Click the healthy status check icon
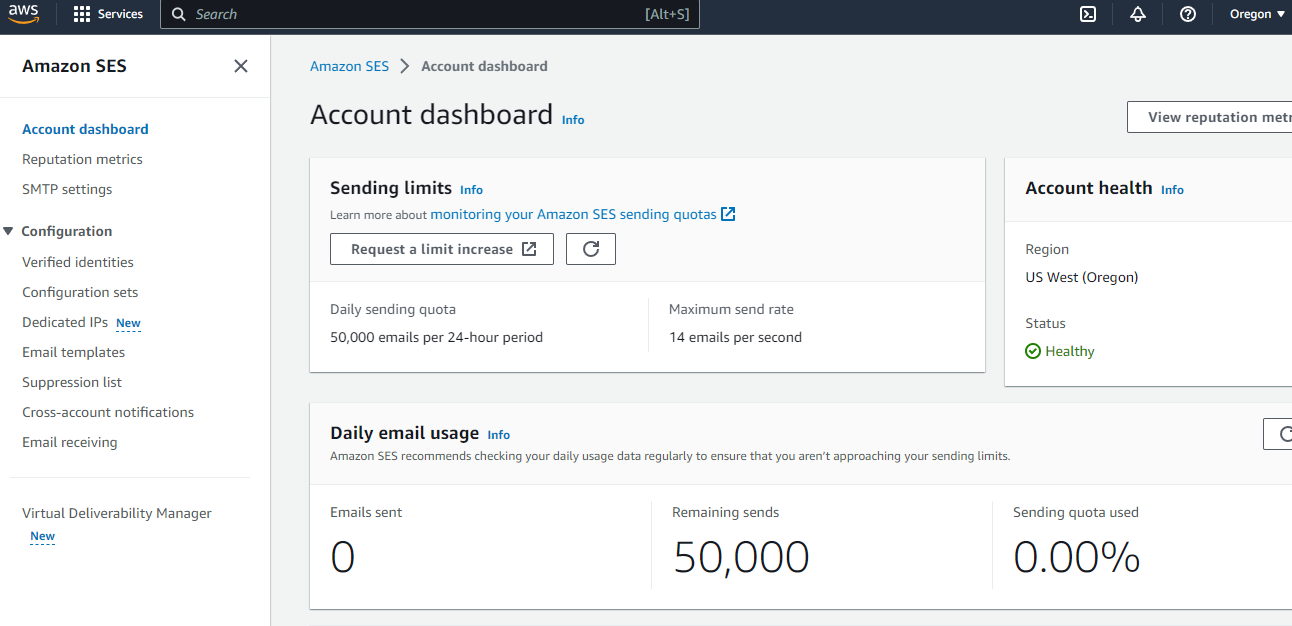Image resolution: width=1292 pixels, height=626 pixels. coord(1033,351)
